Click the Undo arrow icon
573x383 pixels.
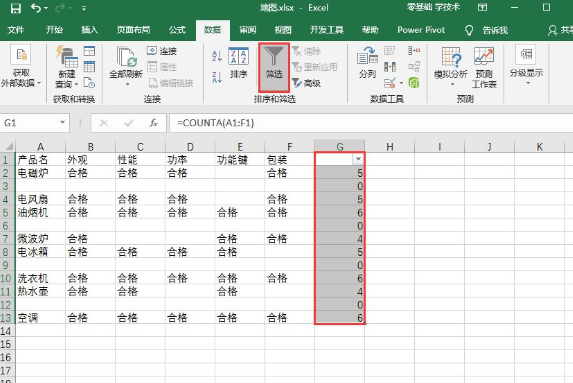[x=36, y=8]
